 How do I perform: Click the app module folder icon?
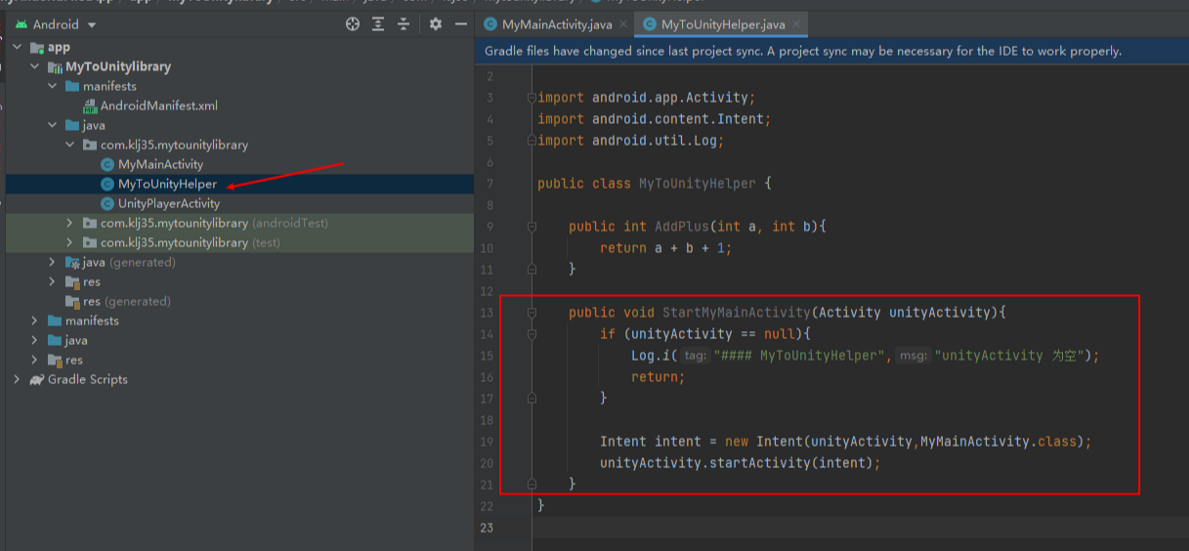[36, 47]
